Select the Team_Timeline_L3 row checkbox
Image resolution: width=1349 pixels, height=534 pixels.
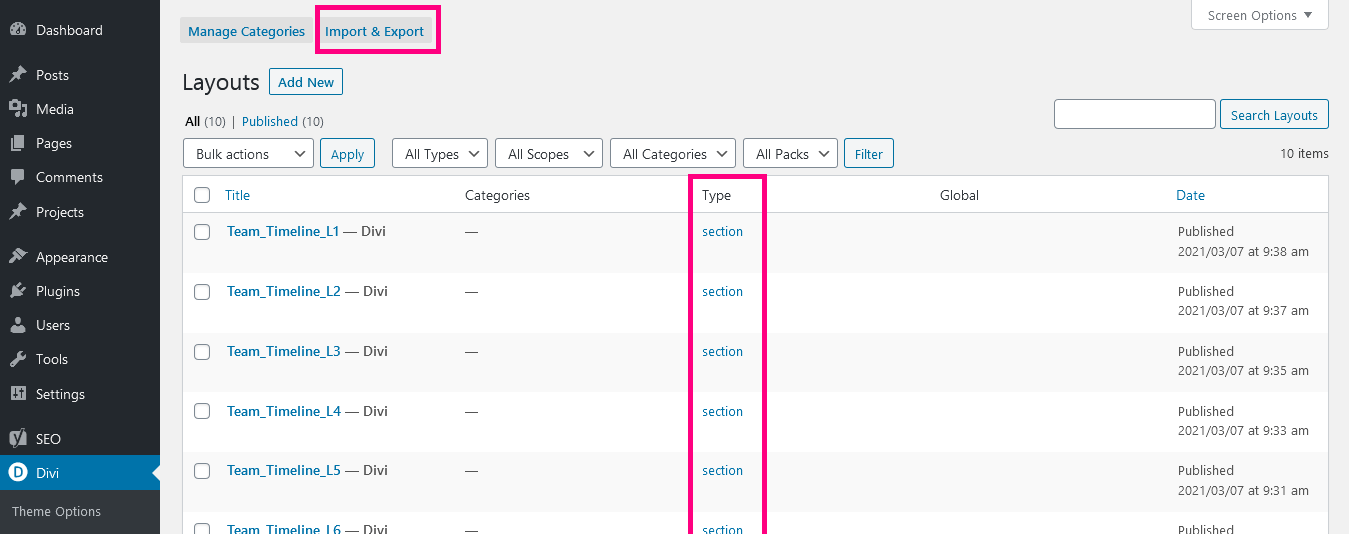[x=202, y=352]
